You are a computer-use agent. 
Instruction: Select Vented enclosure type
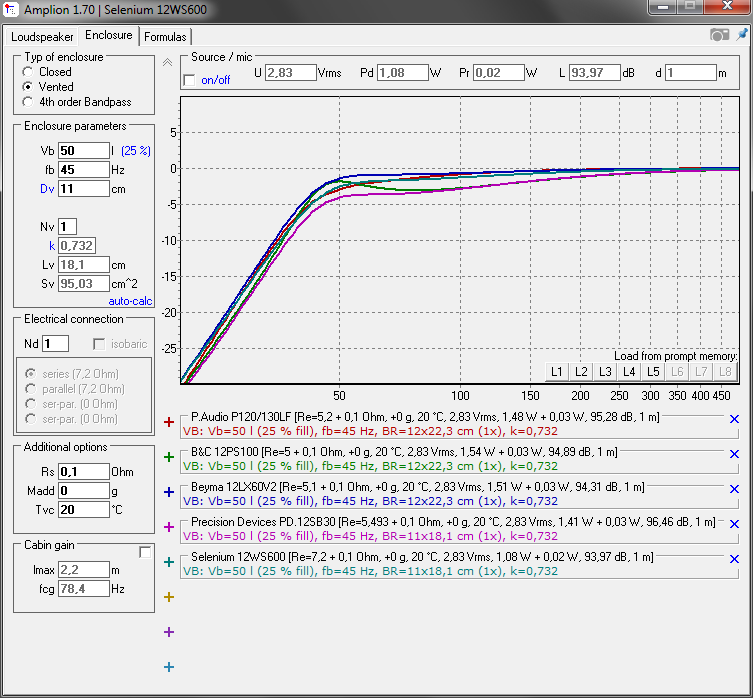click(28, 87)
